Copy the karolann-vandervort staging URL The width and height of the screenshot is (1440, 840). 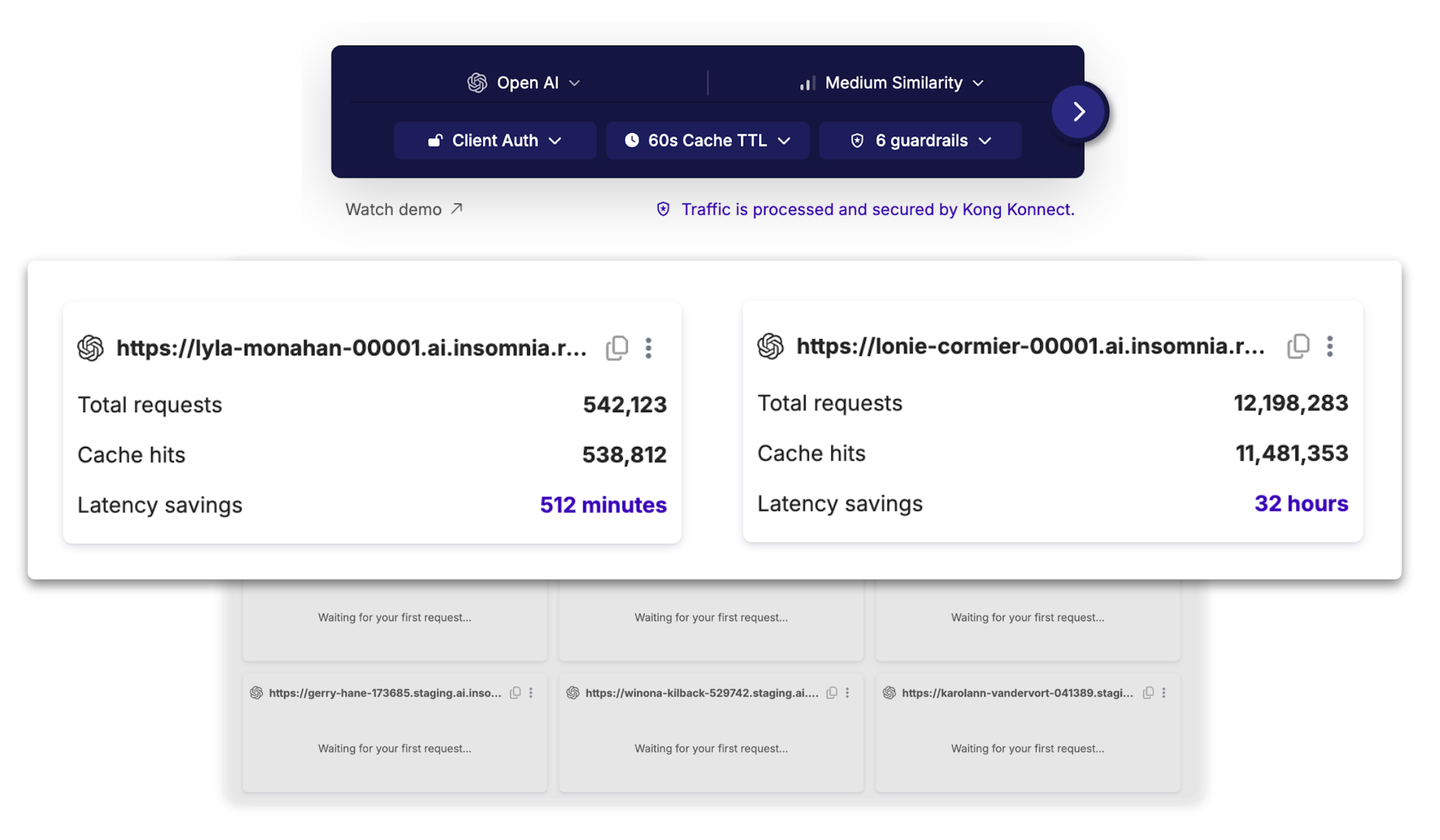click(x=1147, y=693)
